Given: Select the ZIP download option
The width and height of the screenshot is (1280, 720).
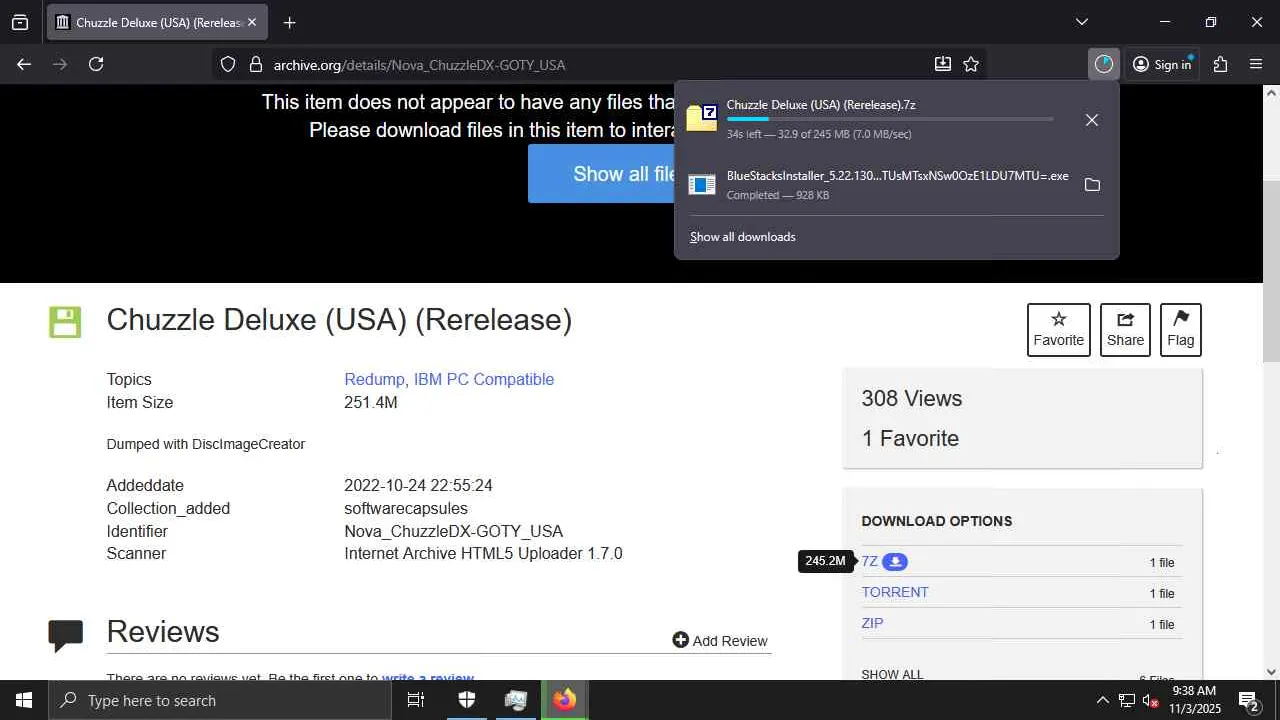Looking at the screenshot, I should [x=872, y=623].
